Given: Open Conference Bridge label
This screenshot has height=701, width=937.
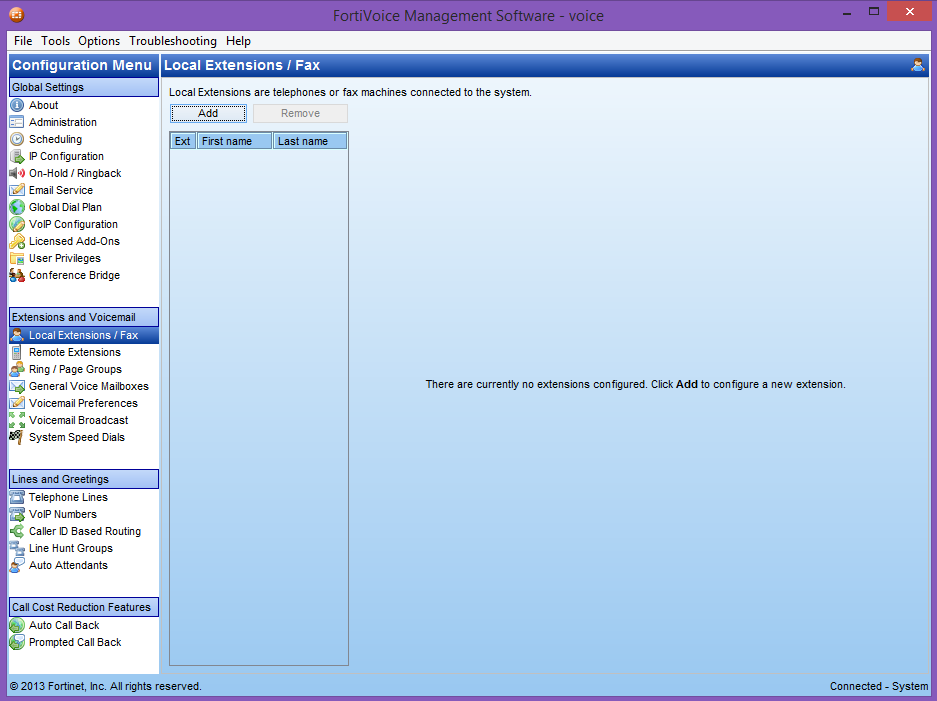Looking at the screenshot, I should point(75,275).
